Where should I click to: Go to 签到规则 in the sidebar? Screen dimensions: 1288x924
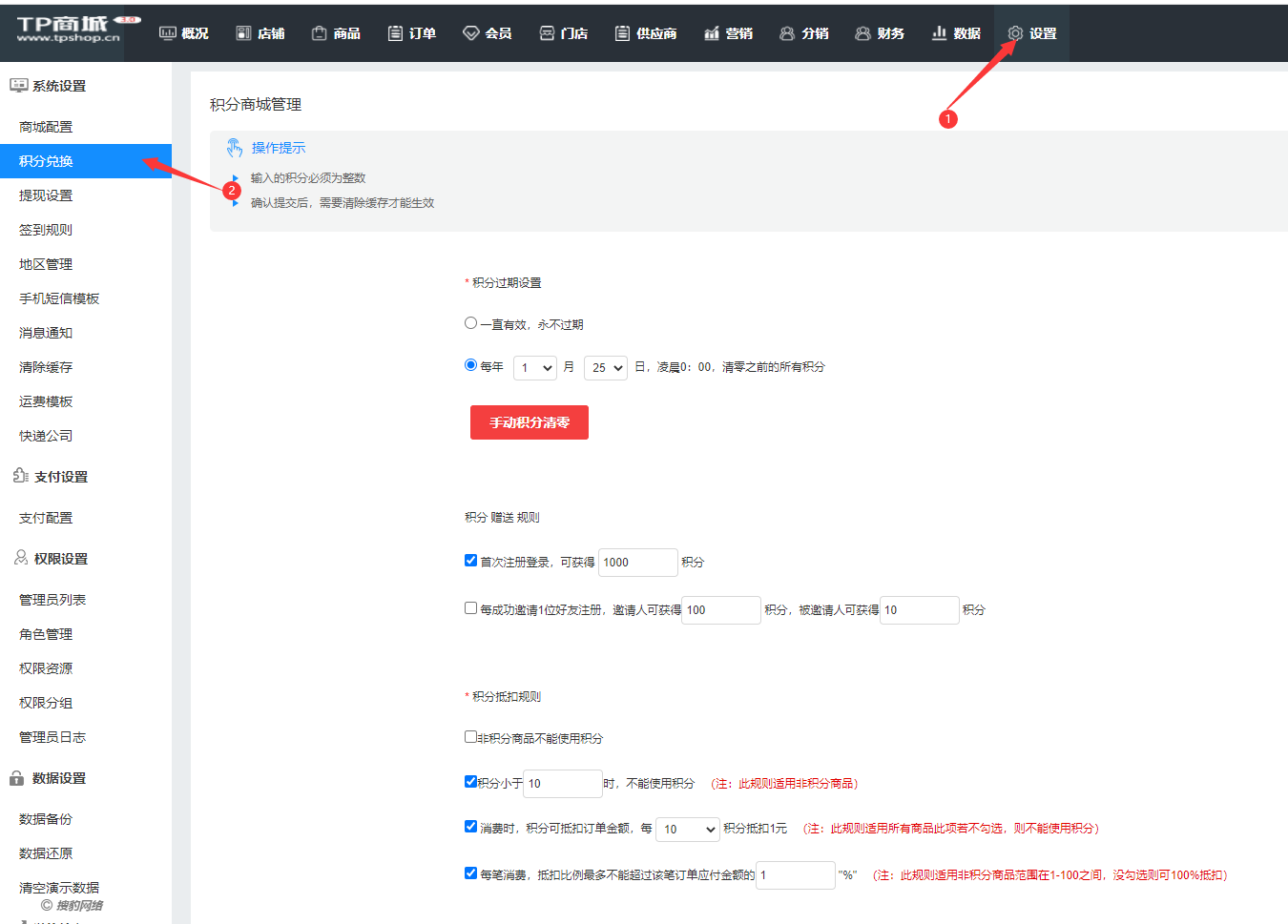46,230
